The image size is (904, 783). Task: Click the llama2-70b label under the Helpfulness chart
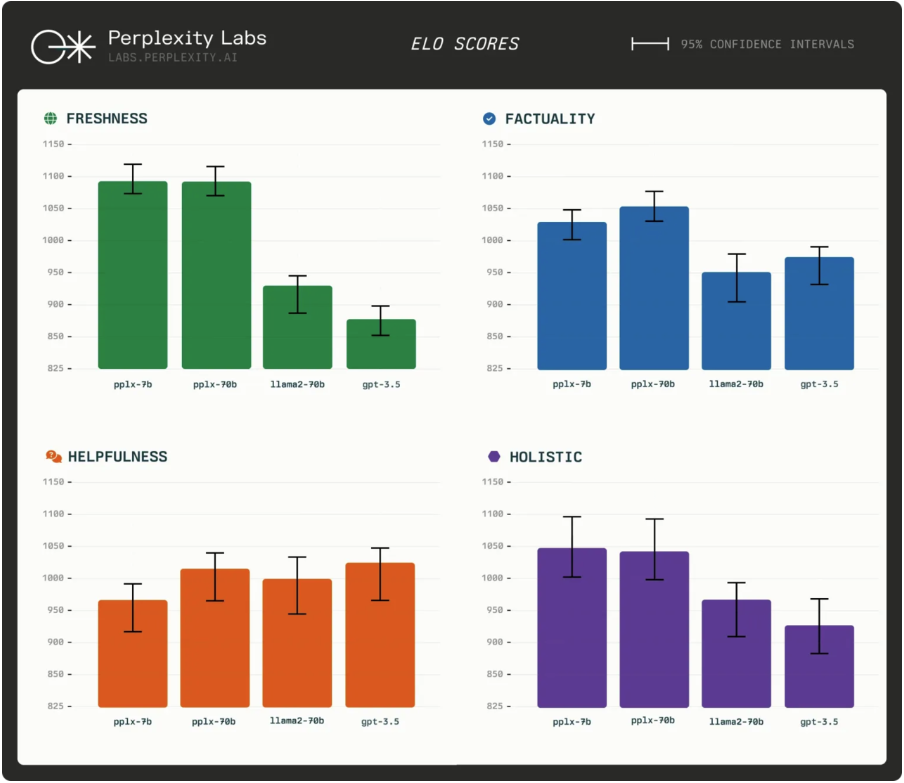click(x=297, y=721)
